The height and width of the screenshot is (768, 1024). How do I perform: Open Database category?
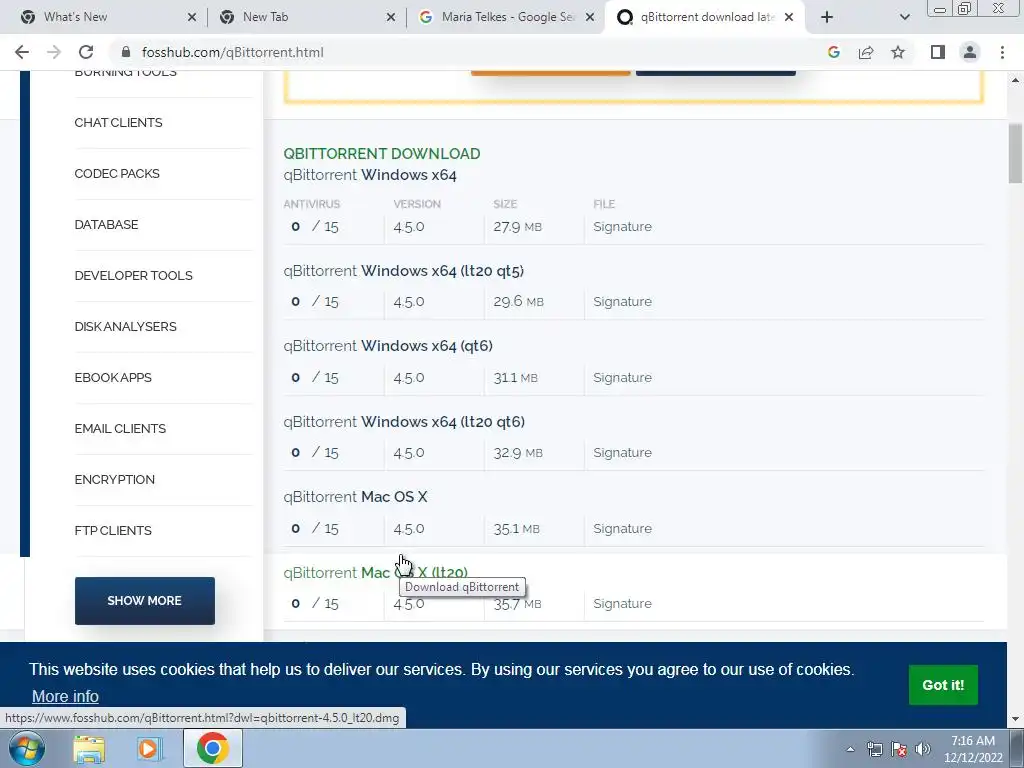tap(106, 225)
